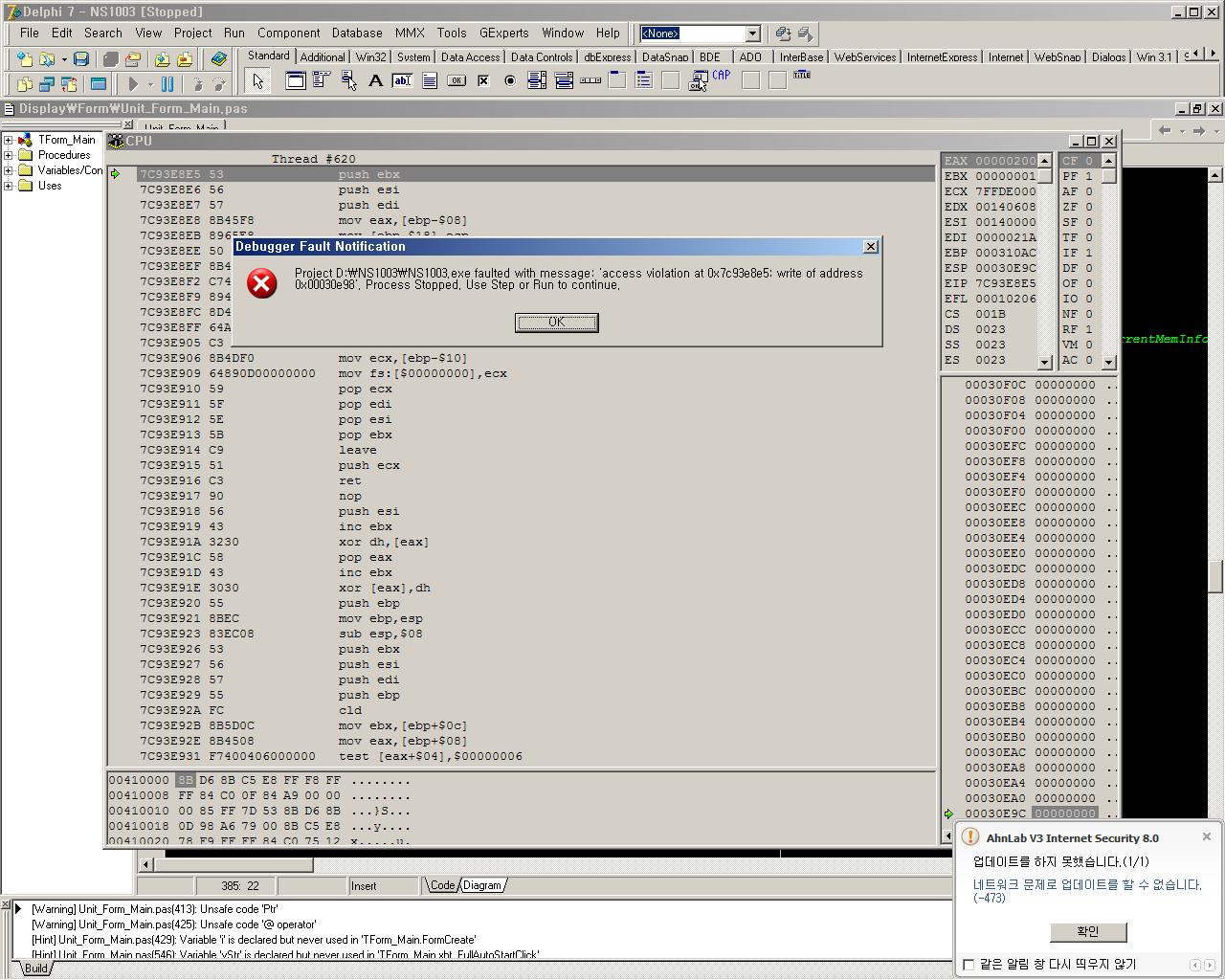Viewport: 1225px width, 980px height.
Task: Check the Korean 'don't show again' notification checkbox
Action: [x=969, y=964]
